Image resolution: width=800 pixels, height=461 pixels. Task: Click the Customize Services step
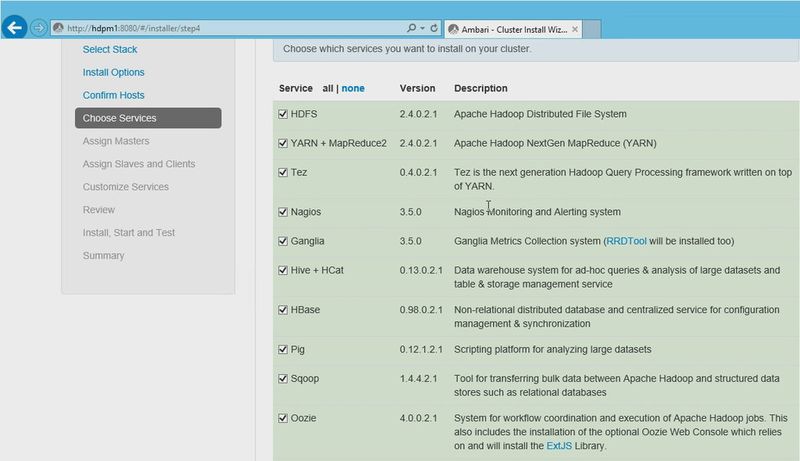[126, 187]
